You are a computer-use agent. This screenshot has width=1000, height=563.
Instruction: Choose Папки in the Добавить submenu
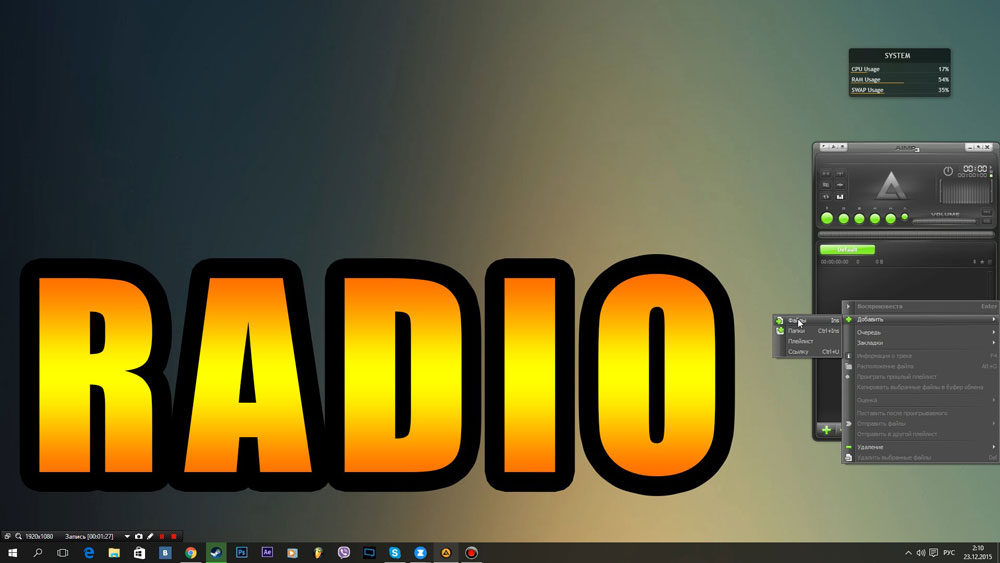click(x=807, y=331)
